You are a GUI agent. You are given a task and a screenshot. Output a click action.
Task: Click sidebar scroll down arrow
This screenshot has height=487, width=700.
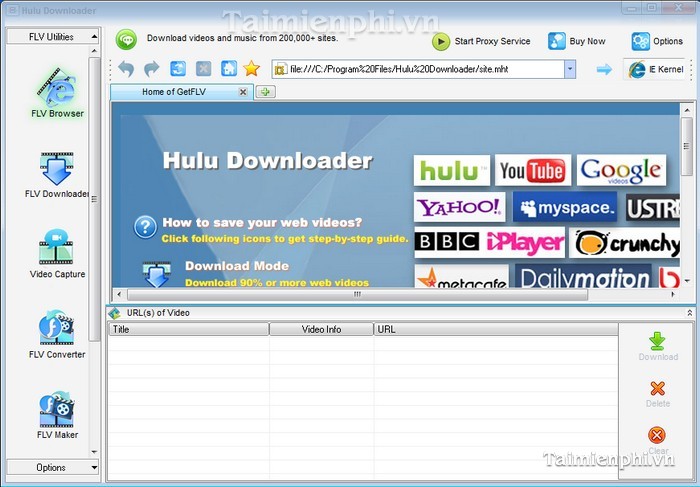(94, 452)
